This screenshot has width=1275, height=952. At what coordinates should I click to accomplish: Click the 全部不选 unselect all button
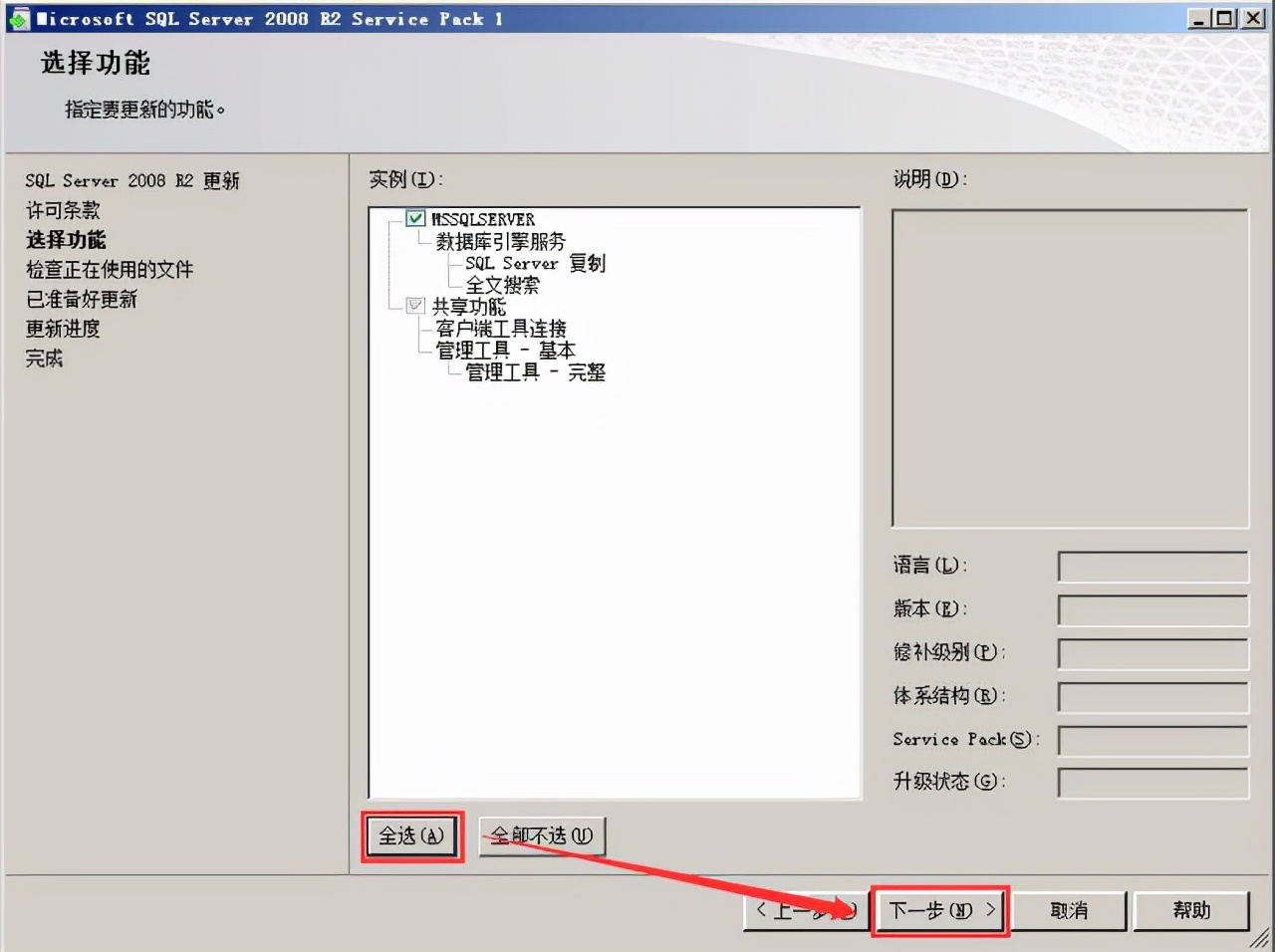point(542,836)
